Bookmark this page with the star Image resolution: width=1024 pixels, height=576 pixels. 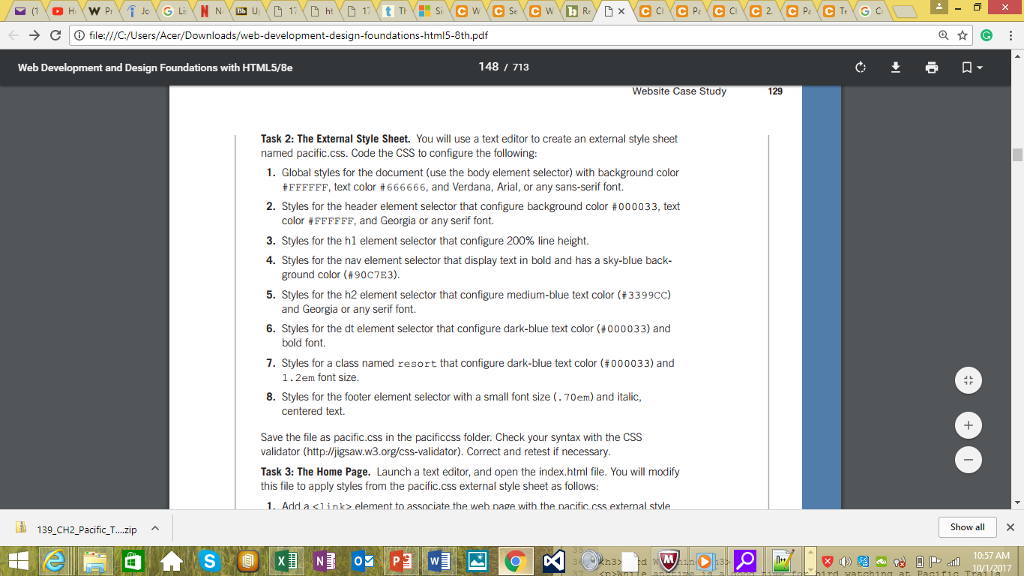pos(962,35)
